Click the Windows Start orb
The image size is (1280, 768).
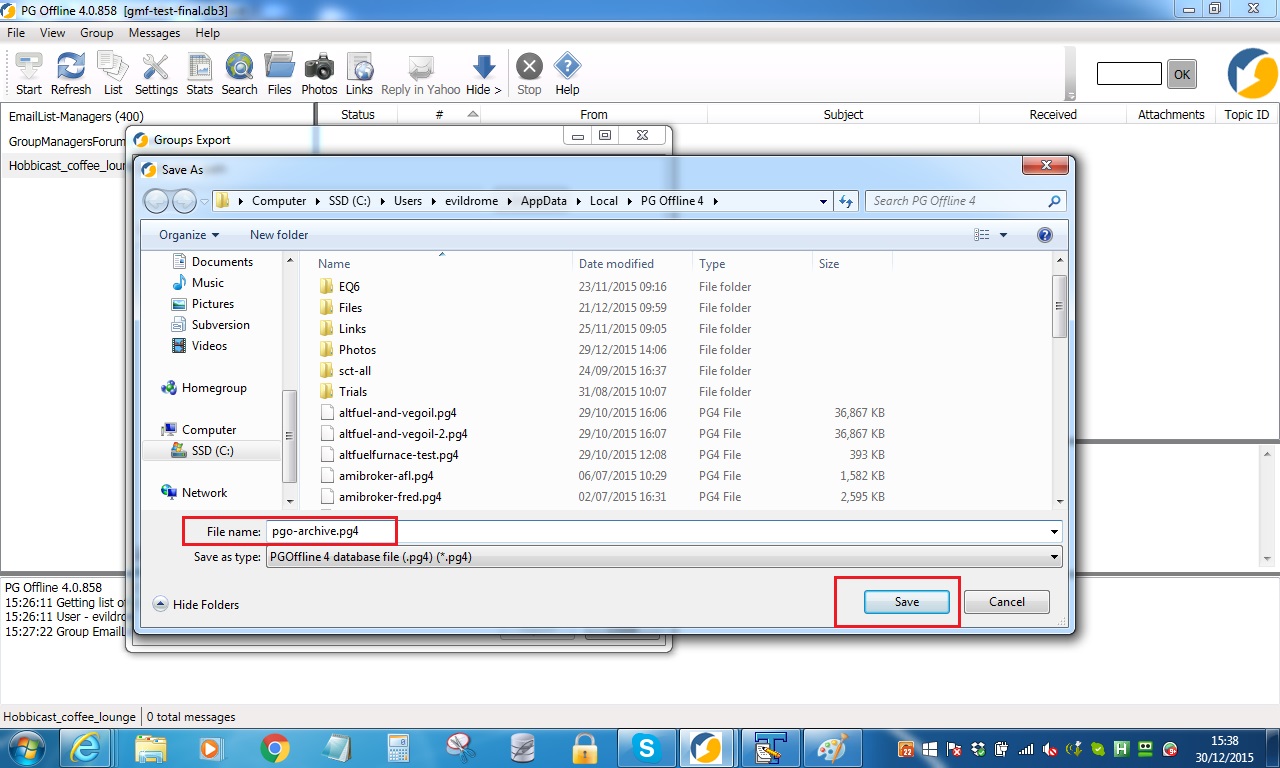click(27, 748)
